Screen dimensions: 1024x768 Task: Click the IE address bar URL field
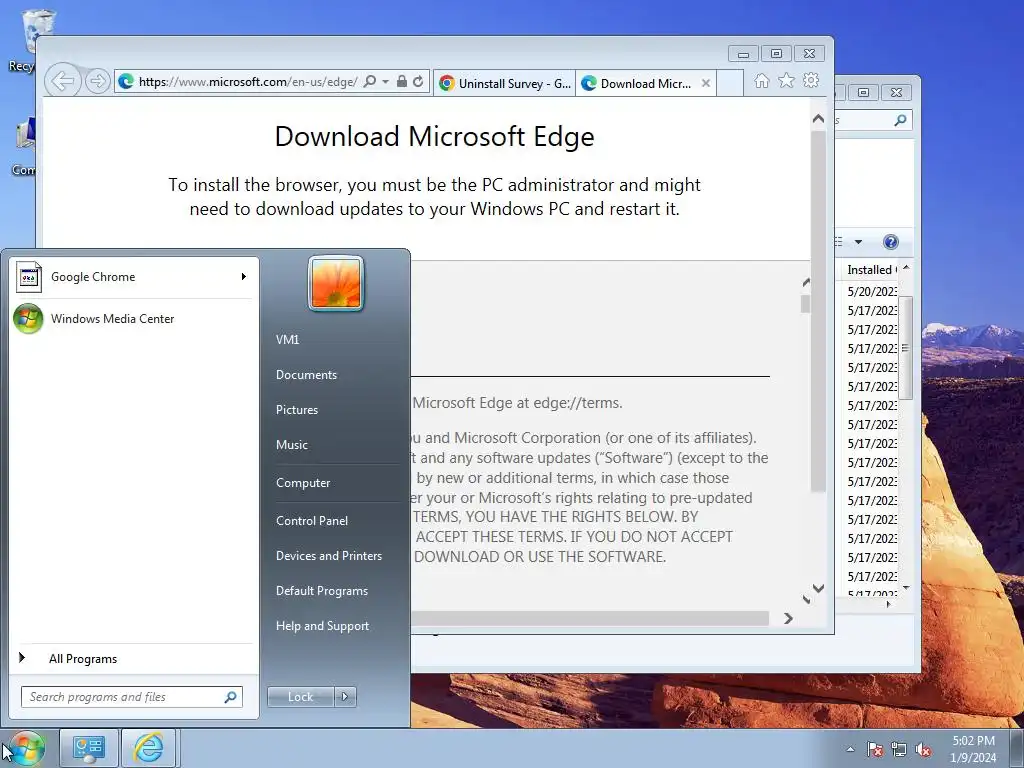[247, 82]
